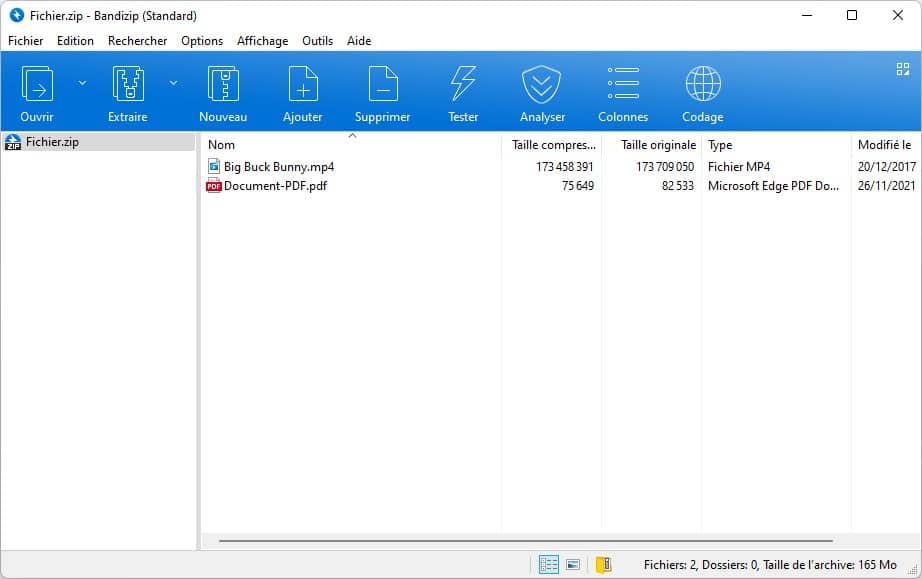The image size is (922, 579).
Task: Click the Bandizip app icon in title bar
Action: tap(17, 15)
